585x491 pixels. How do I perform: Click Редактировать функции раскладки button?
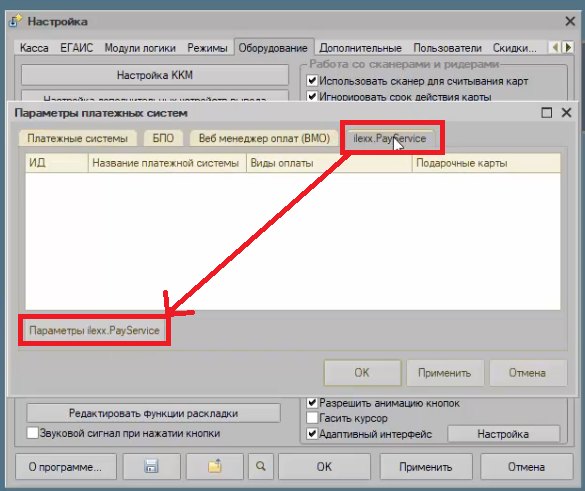pyautogui.click(x=153, y=413)
